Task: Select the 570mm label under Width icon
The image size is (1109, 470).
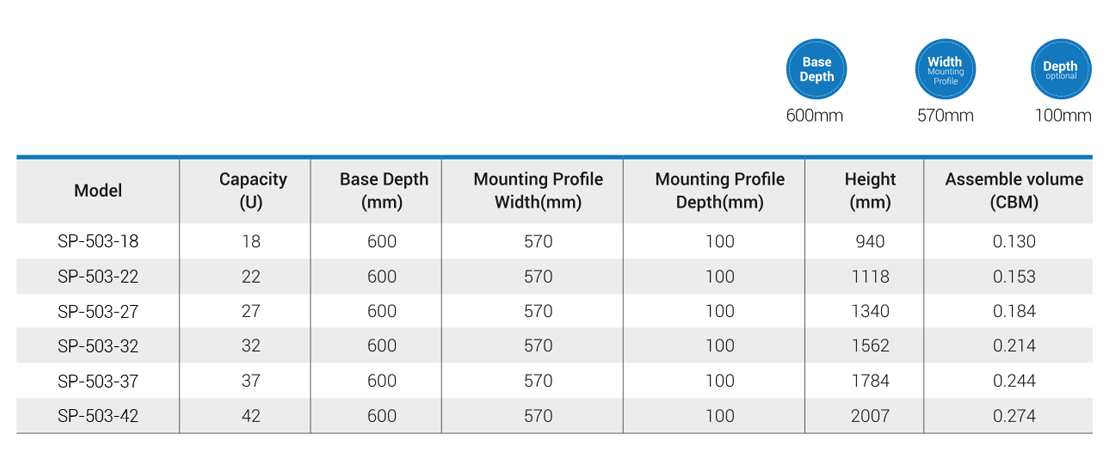Action: 946,116
